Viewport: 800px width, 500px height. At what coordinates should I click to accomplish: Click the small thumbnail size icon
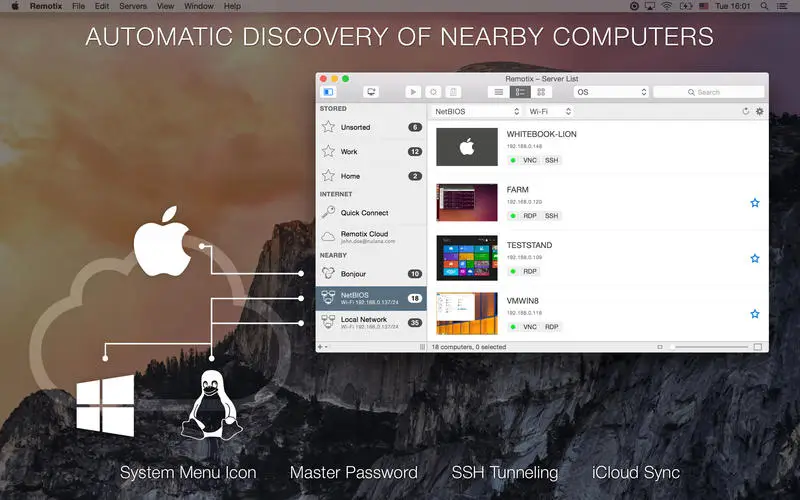point(660,347)
